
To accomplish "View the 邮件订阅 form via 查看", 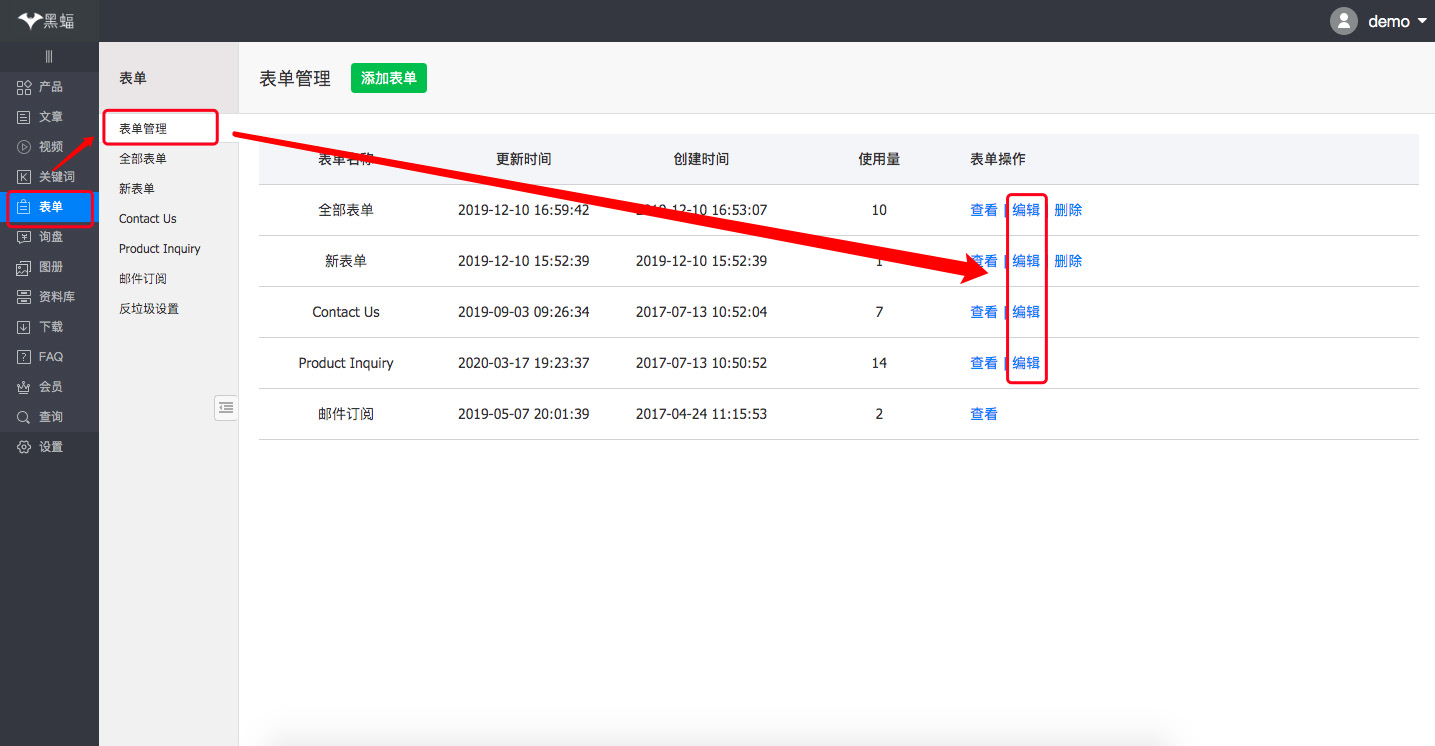I will coord(983,414).
